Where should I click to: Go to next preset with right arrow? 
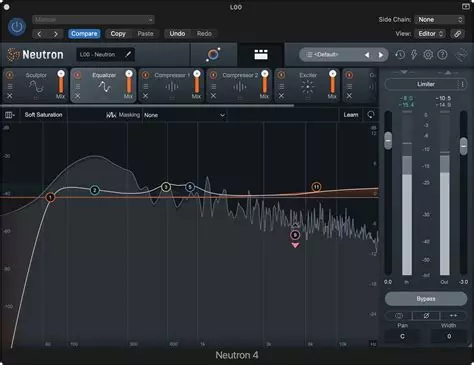56,34
